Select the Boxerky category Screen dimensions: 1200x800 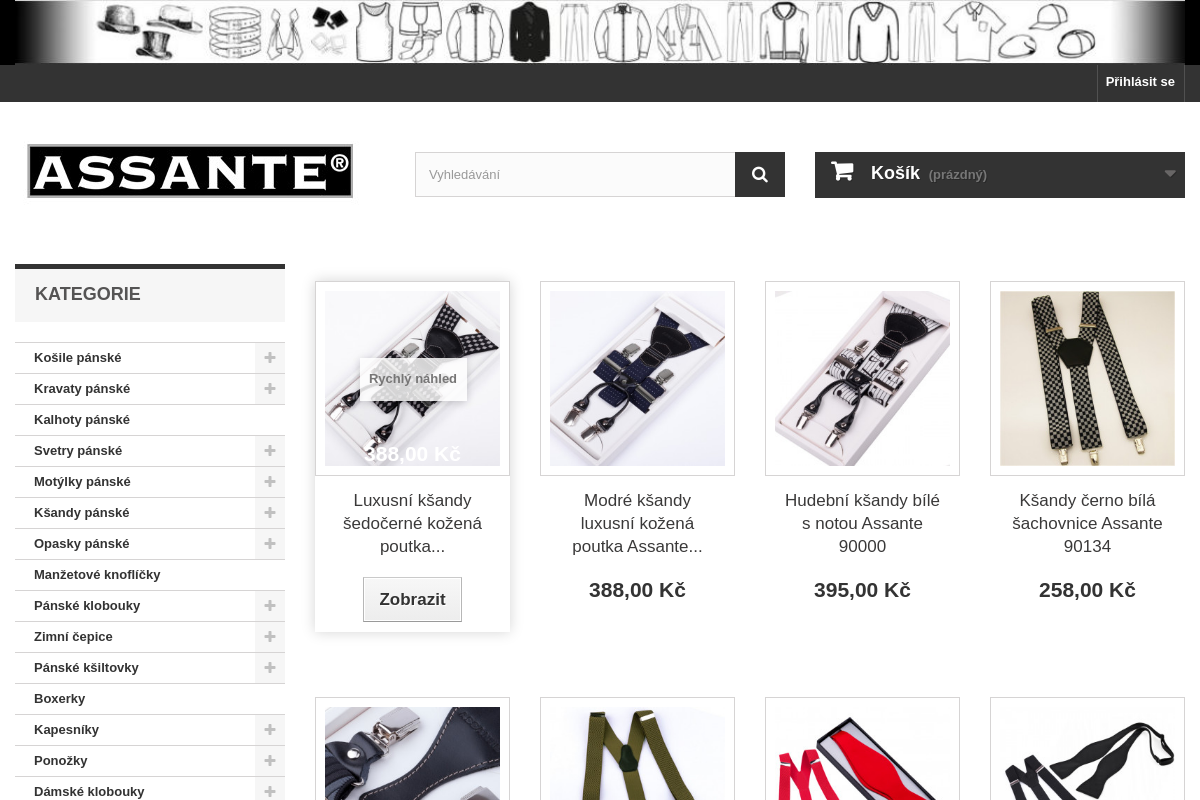click(60, 699)
